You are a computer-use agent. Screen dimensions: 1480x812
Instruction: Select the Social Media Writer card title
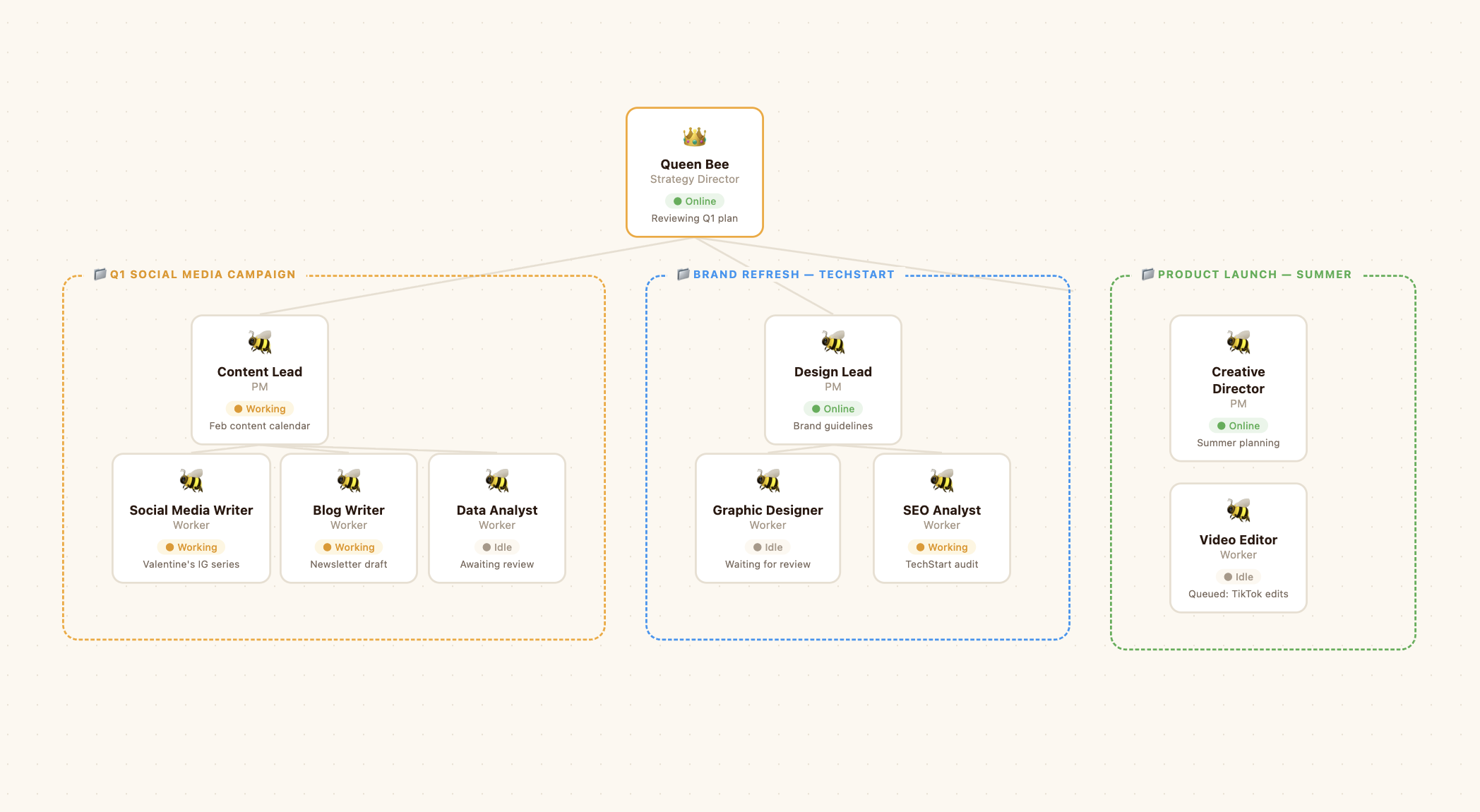(x=191, y=510)
